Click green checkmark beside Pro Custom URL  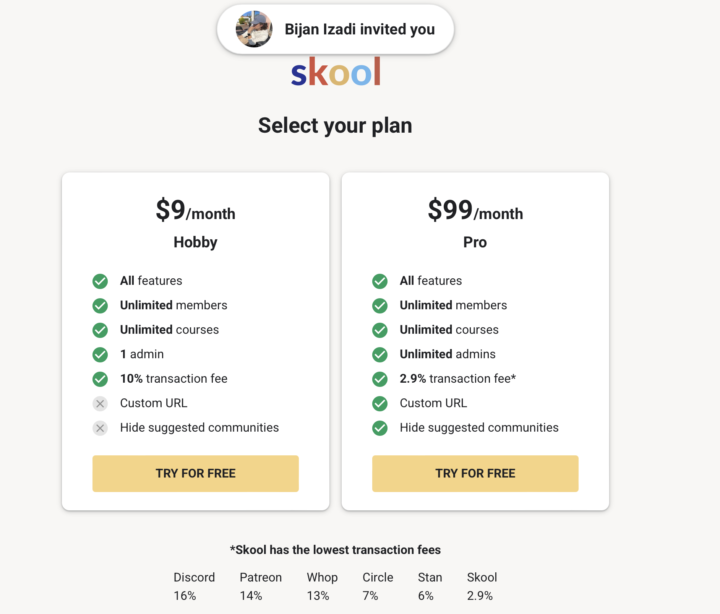380,404
